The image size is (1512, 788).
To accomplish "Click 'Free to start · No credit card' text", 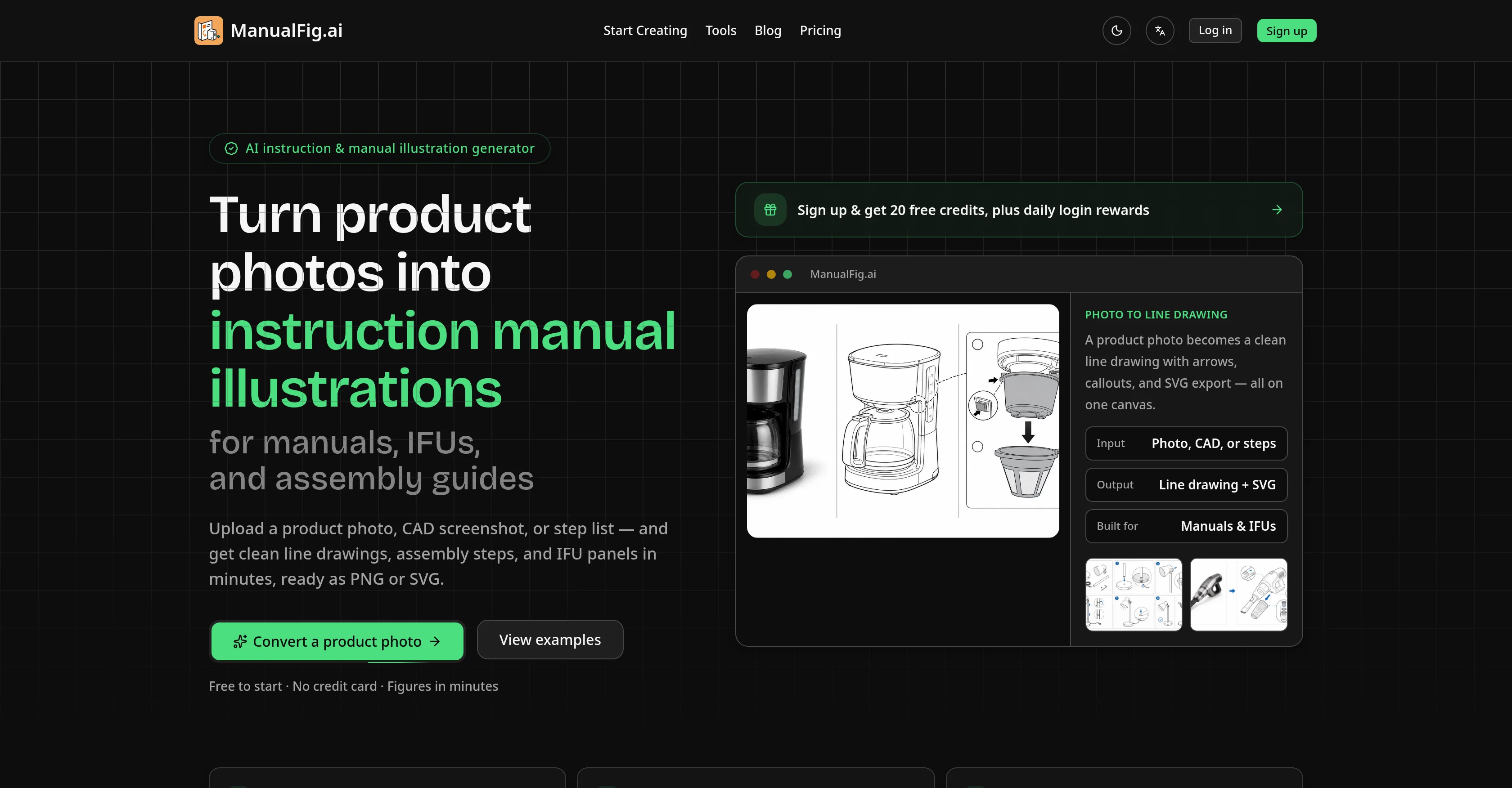I will coord(293,686).
